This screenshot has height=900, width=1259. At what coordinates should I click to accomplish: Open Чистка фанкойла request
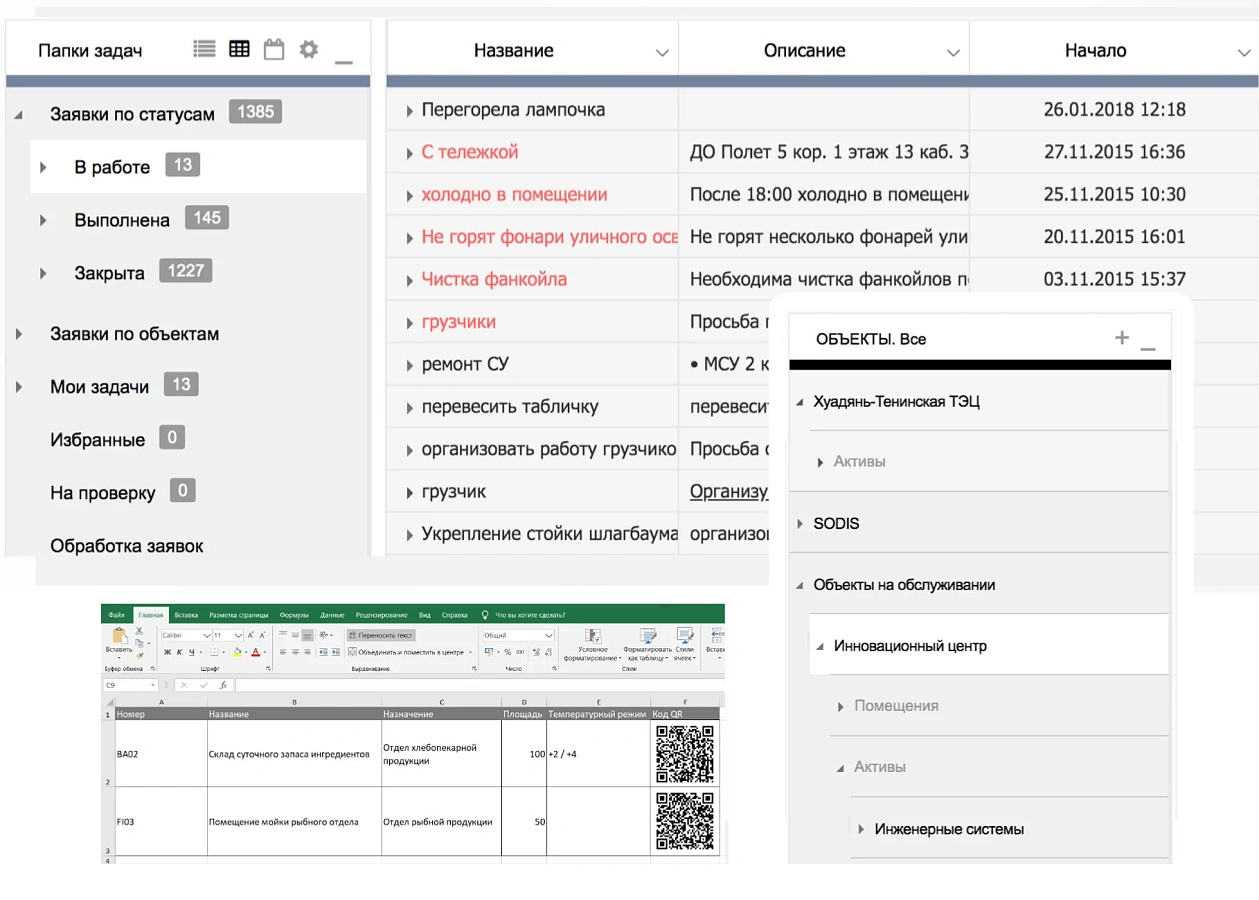[494, 280]
